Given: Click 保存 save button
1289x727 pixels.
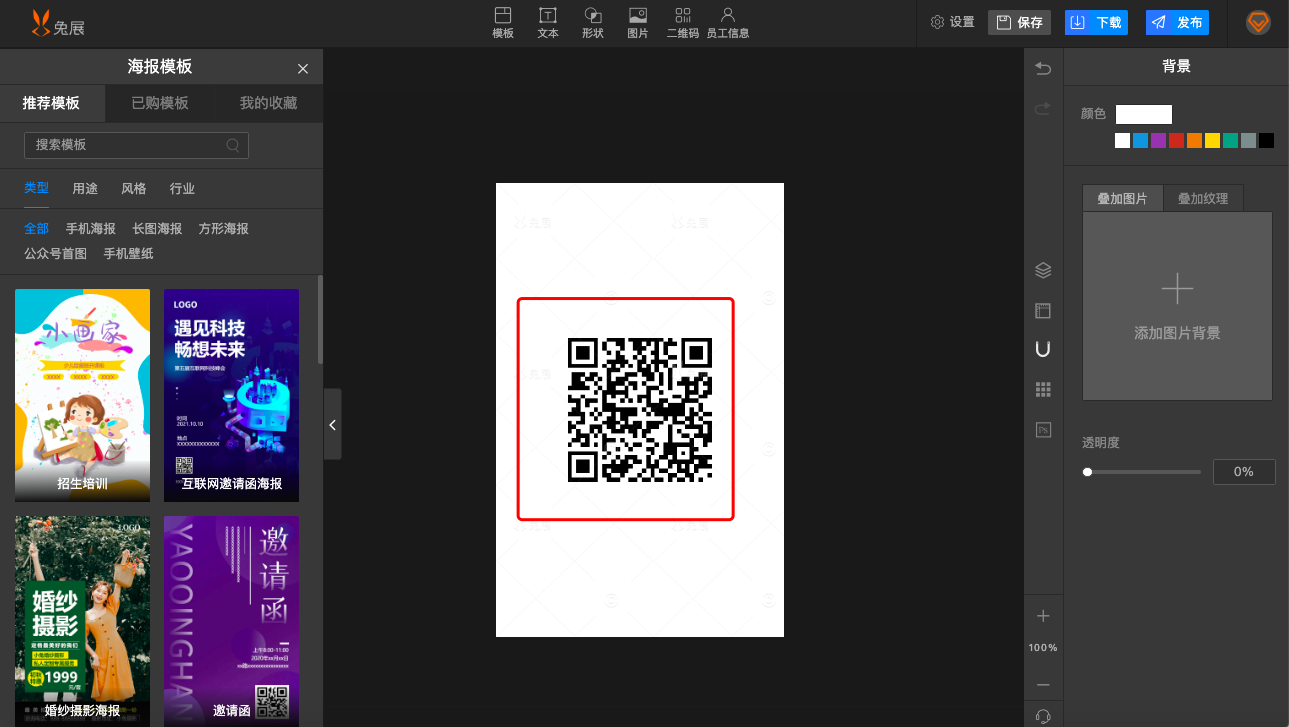Looking at the screenshot, I should [x=1019, y=22].
